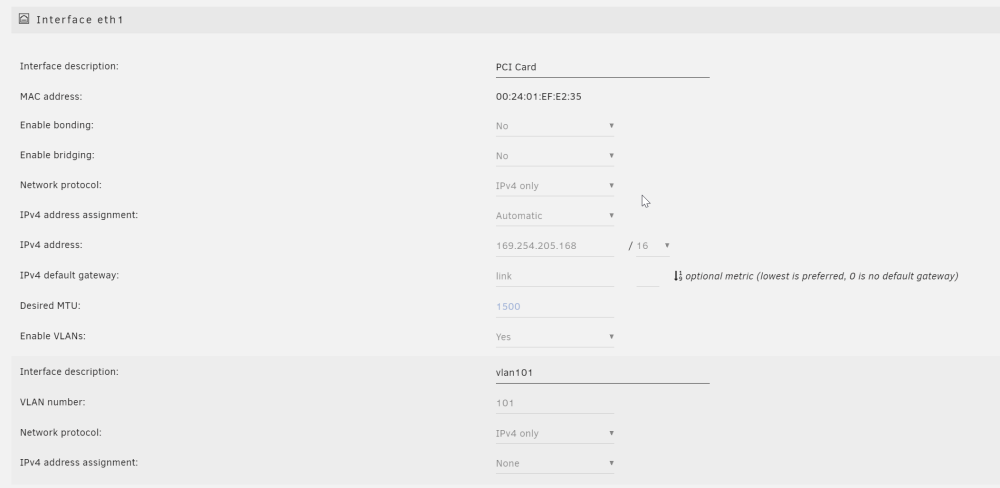Click the Enable bridging label
The width and height of the screenshot is (1000, 488).
point(57,155)
